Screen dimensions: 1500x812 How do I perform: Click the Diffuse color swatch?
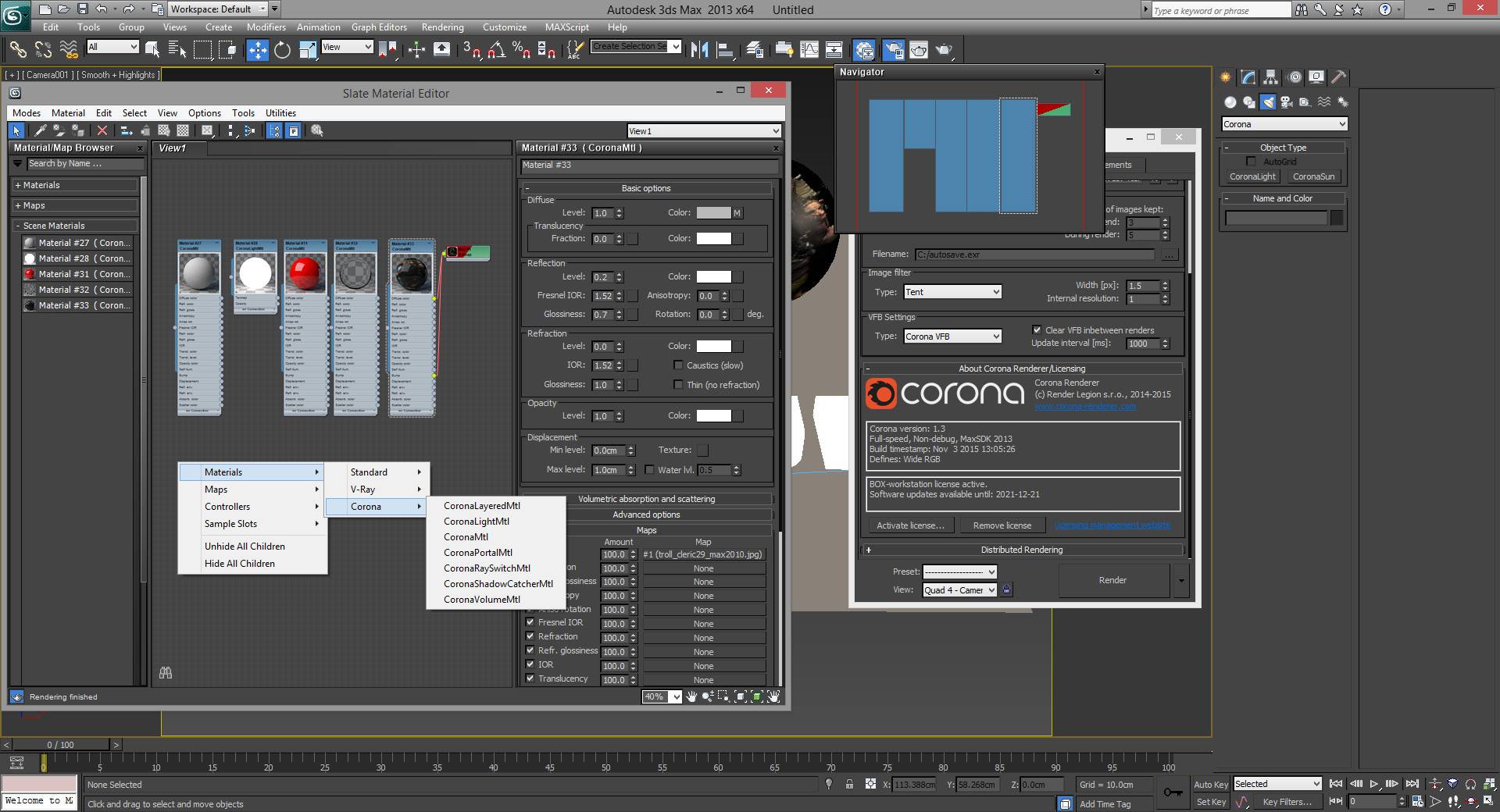(x=713, y=212)
